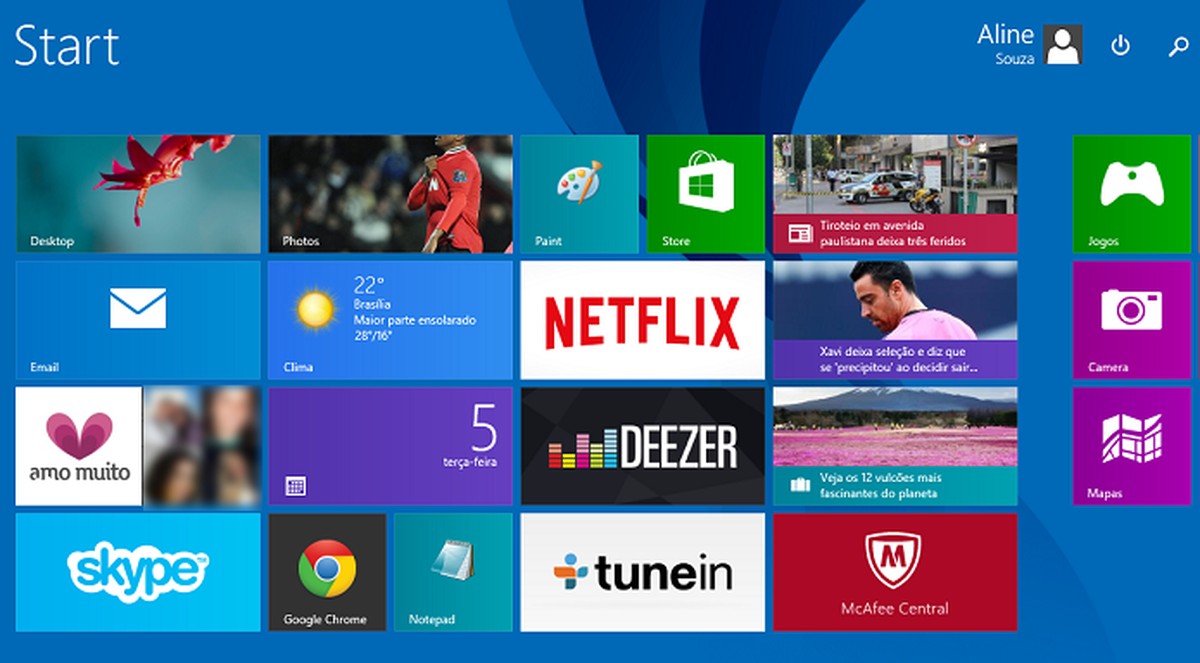Switch to the Desktop tile

[136, 194]
